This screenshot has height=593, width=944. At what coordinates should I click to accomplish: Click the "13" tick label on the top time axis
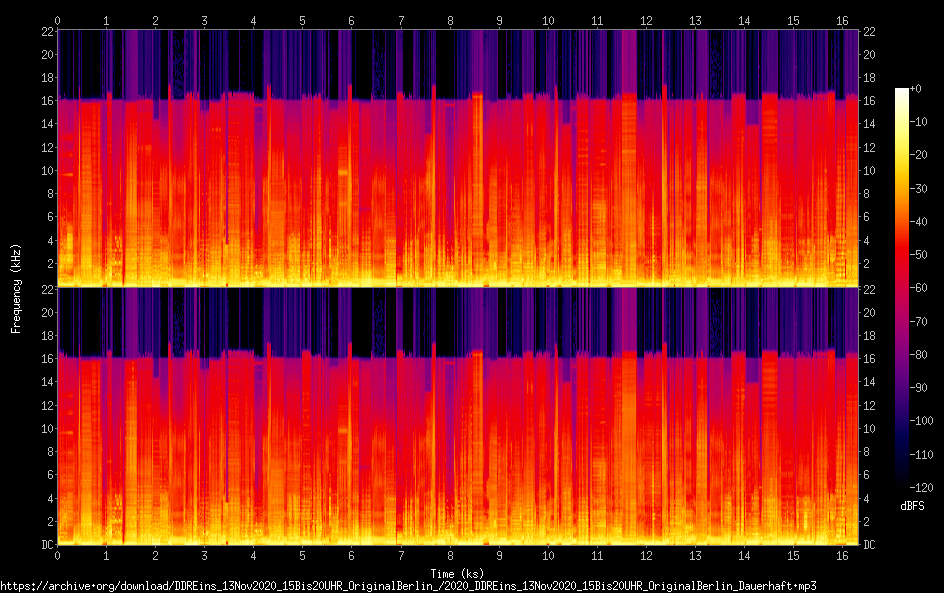coord(695,21)
